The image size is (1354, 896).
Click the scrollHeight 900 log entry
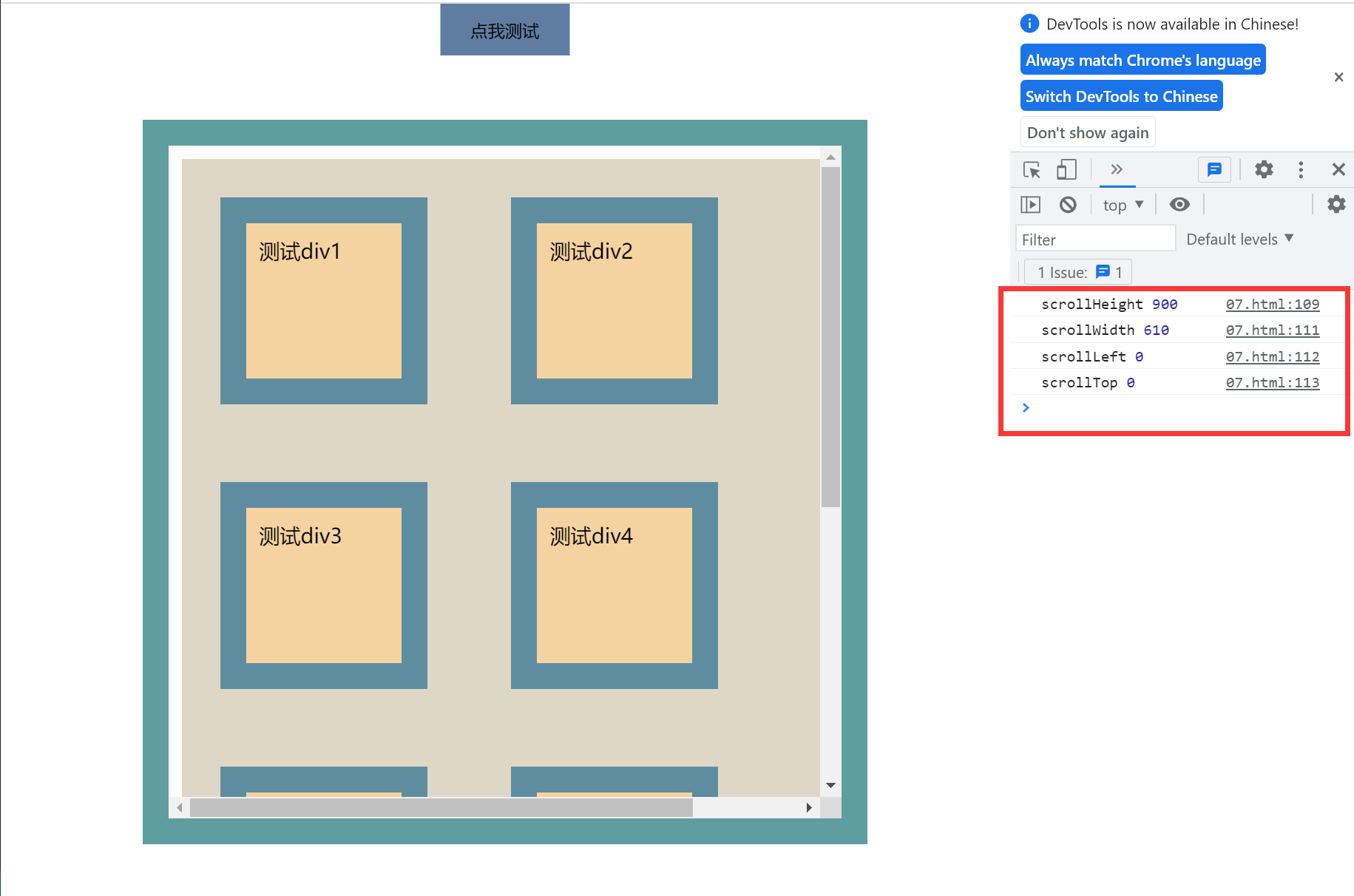pos(1109,304)
